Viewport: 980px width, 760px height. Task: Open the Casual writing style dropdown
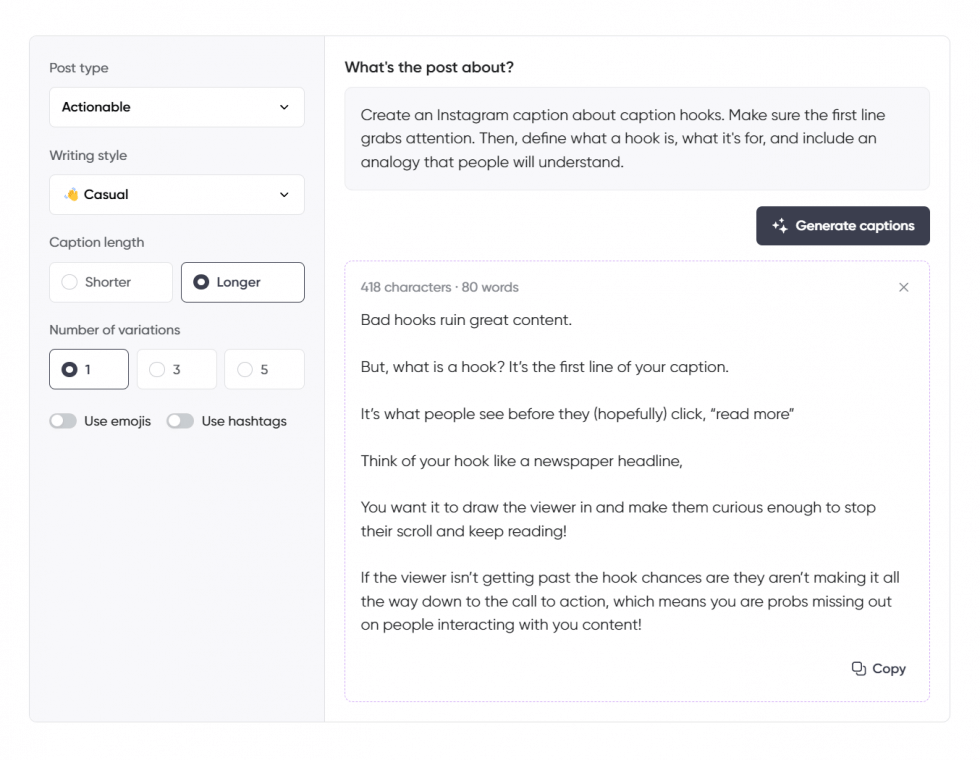pos(176,194)
